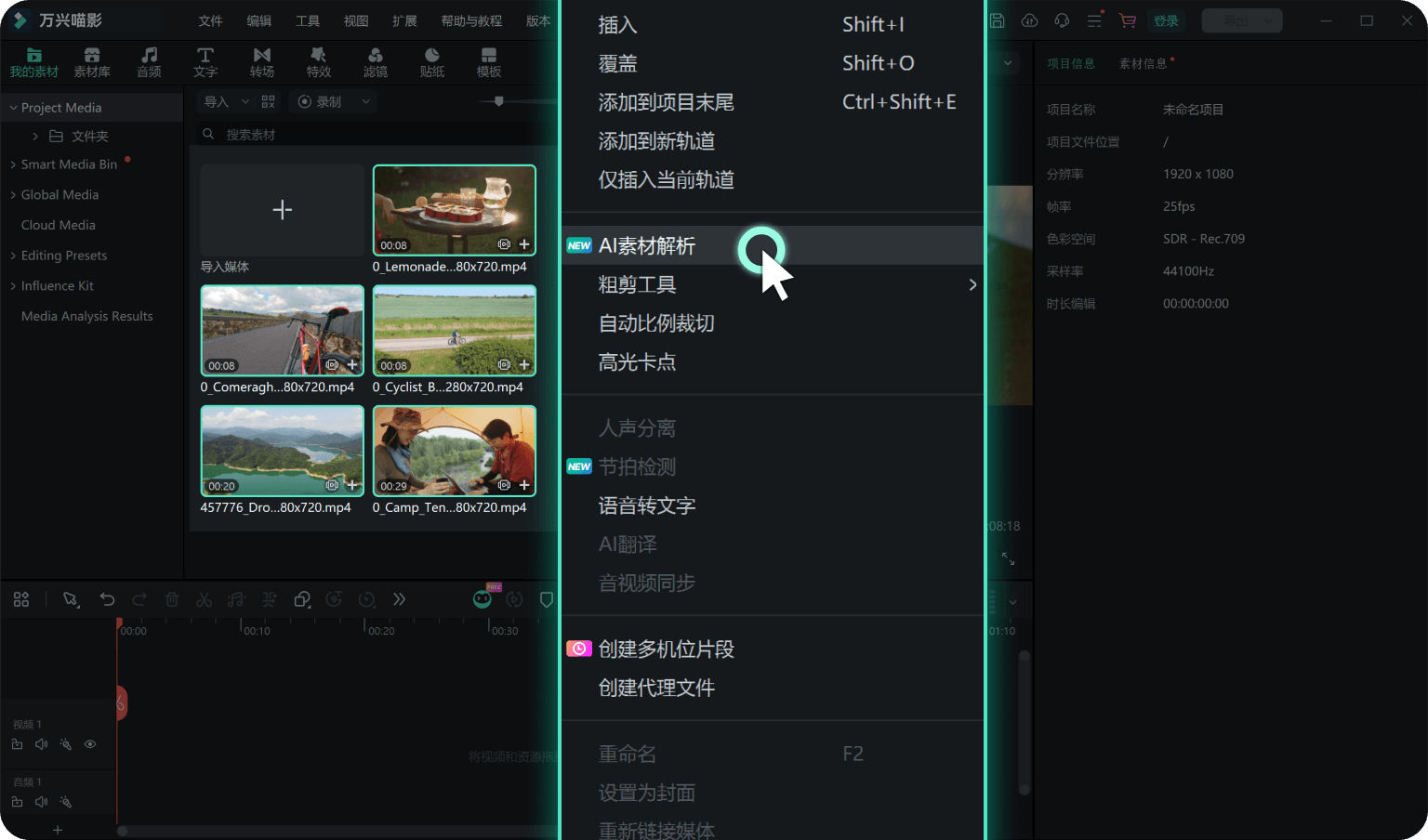Viewport: 1428px width, 840px height.
Task: Lock the 音频 1 track
Action: click(17, 802)
